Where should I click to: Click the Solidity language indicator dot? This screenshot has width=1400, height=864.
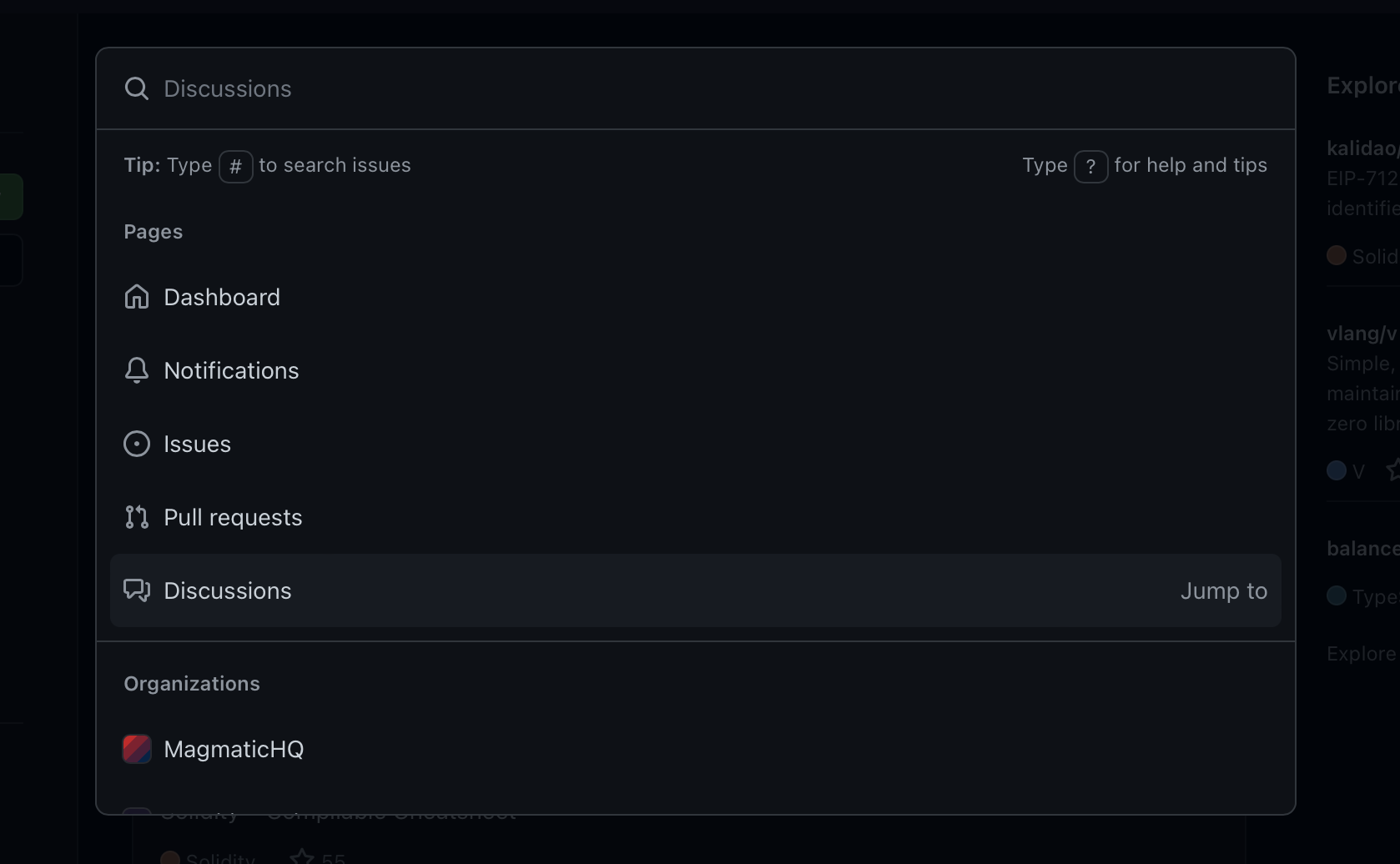point(1335,255)
